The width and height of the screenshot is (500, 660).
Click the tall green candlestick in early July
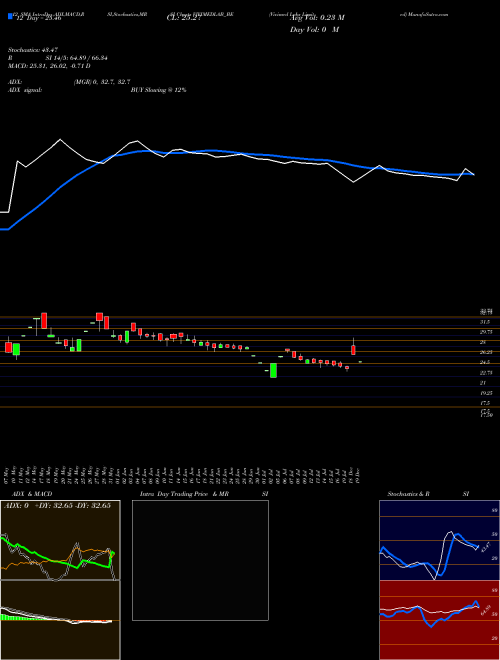[x=274, y=370]
